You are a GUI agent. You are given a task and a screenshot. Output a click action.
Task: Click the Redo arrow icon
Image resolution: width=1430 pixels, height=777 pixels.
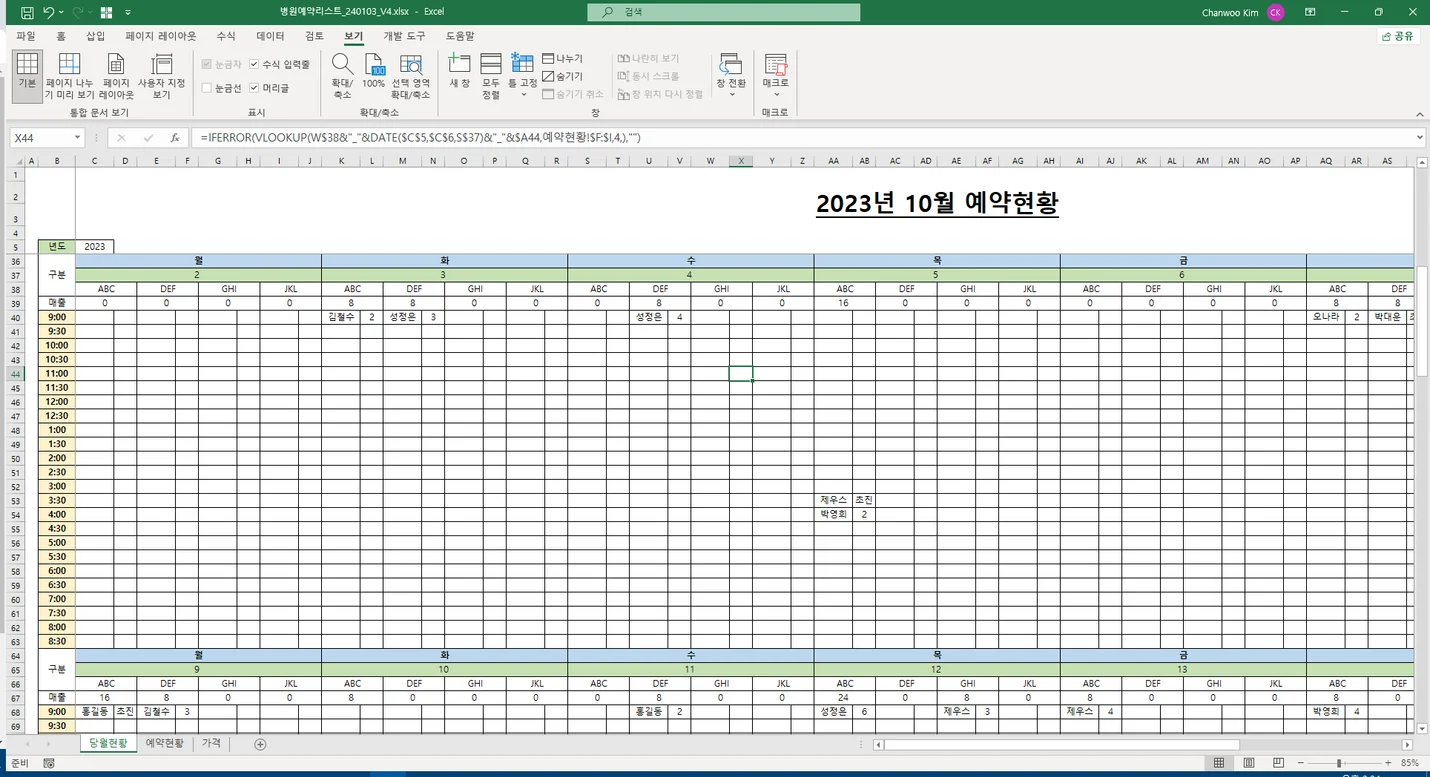tap(78, 13)
